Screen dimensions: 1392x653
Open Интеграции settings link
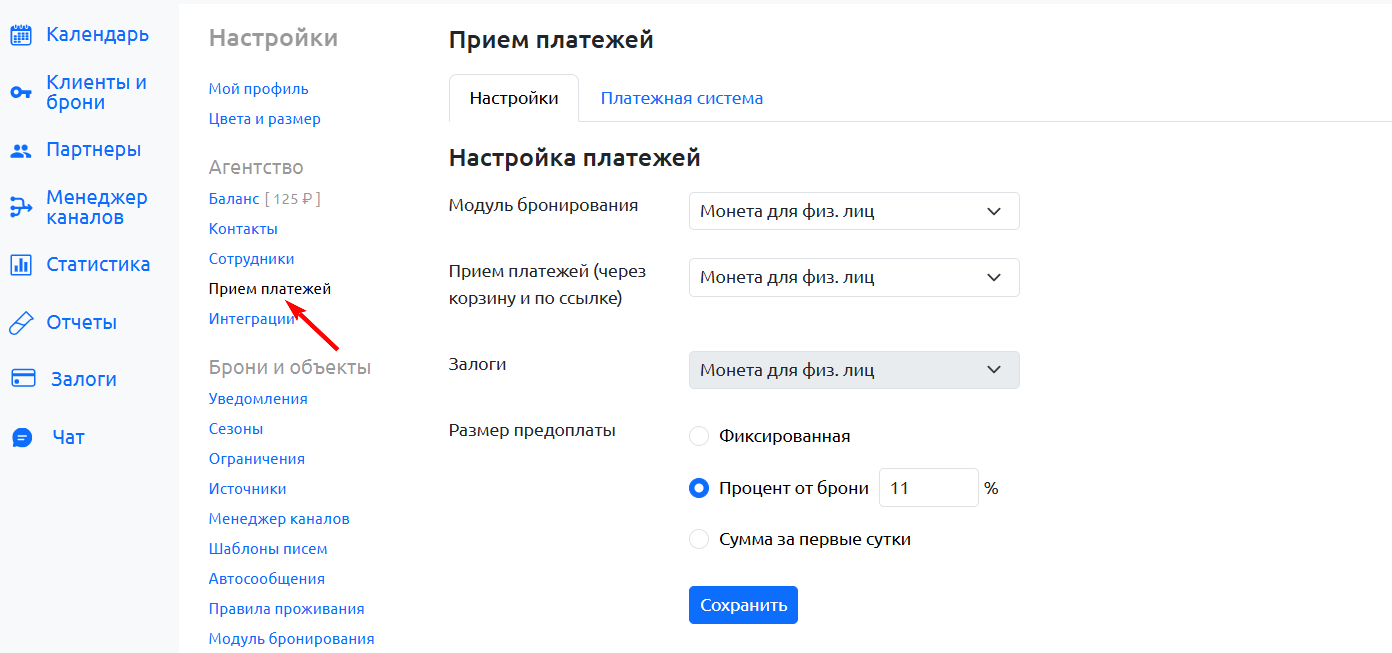click(252, 319)
